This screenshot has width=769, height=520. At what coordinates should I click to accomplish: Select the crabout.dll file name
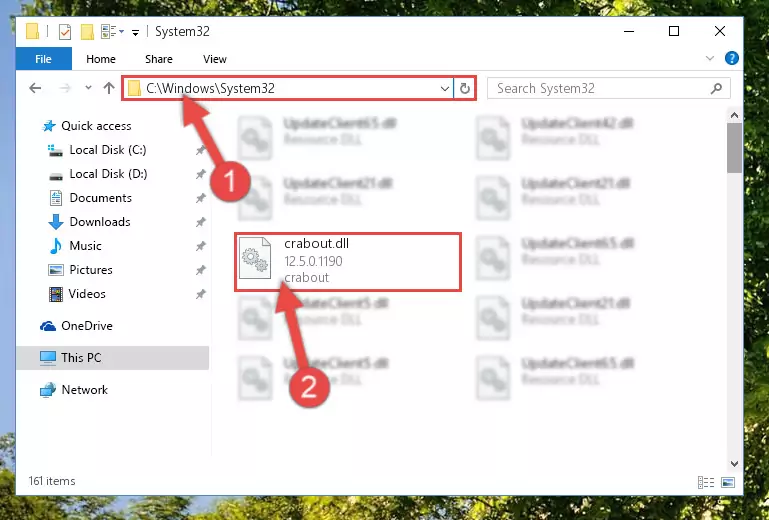pyautogui.click(x=316, y=244)
